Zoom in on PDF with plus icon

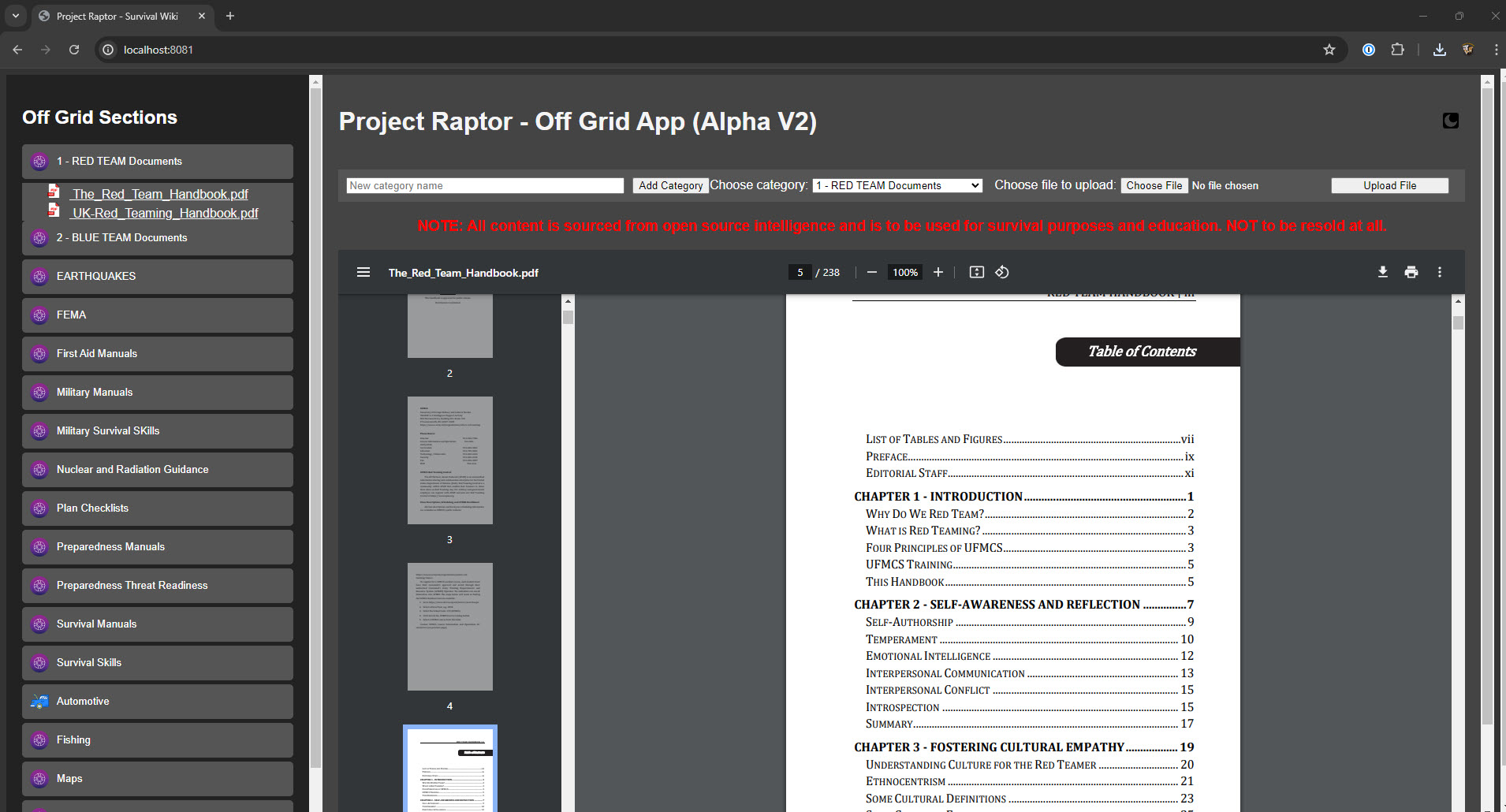tap(938, 272)
